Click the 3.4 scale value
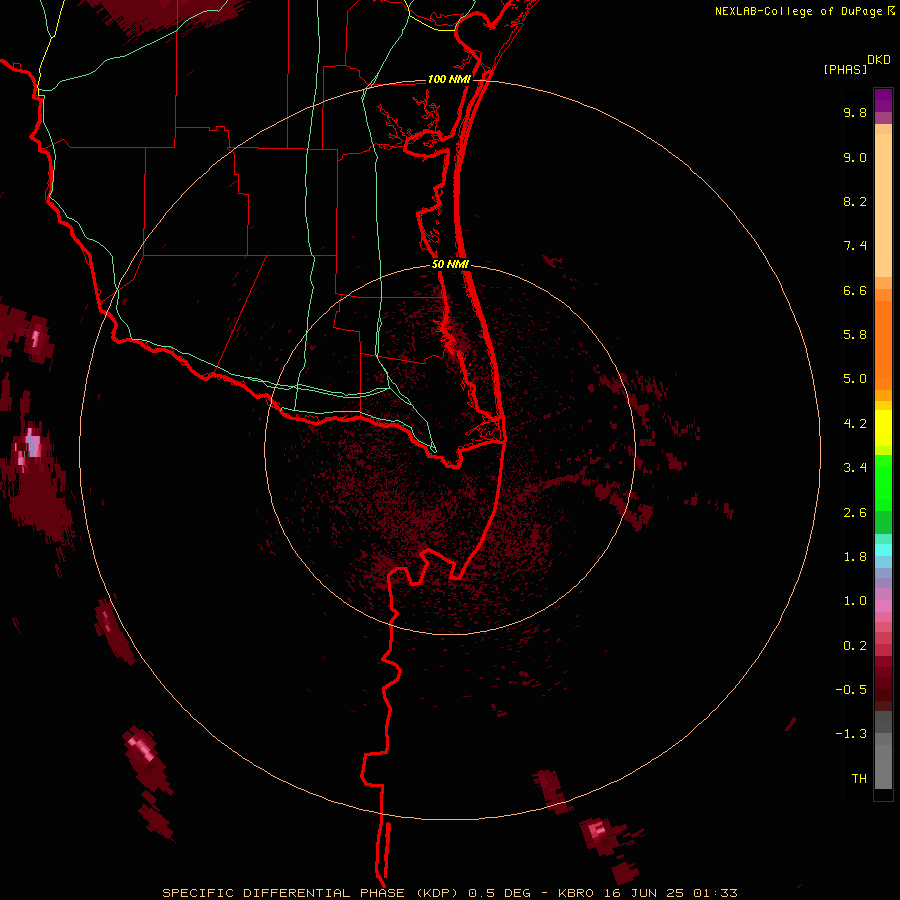The image size is (900, 900). pyautogui.click(x=855, y=468)
